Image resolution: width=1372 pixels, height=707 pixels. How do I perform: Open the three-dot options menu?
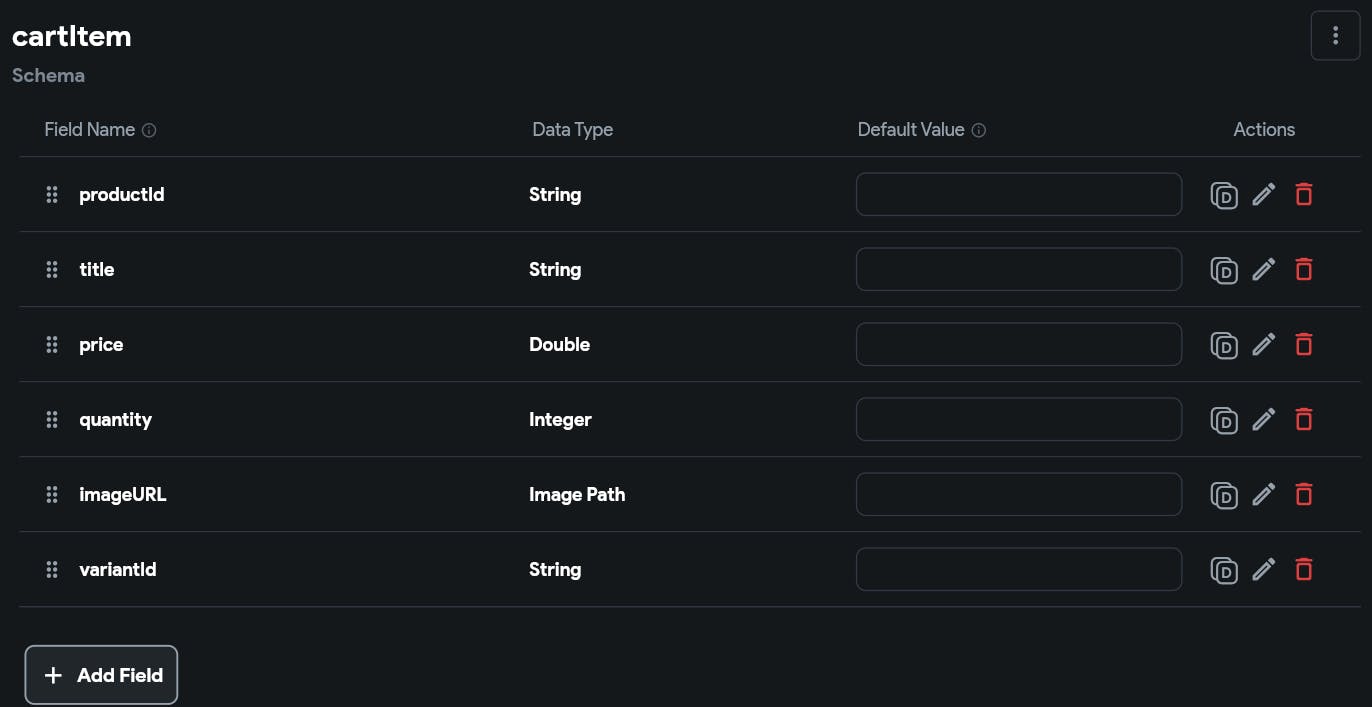(1336, 35)
